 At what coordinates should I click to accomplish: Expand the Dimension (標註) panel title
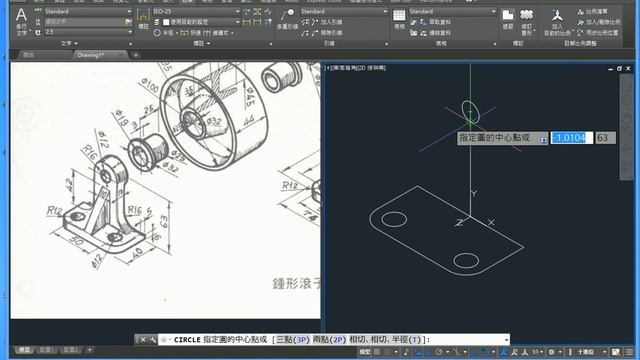tap(202, 43)
